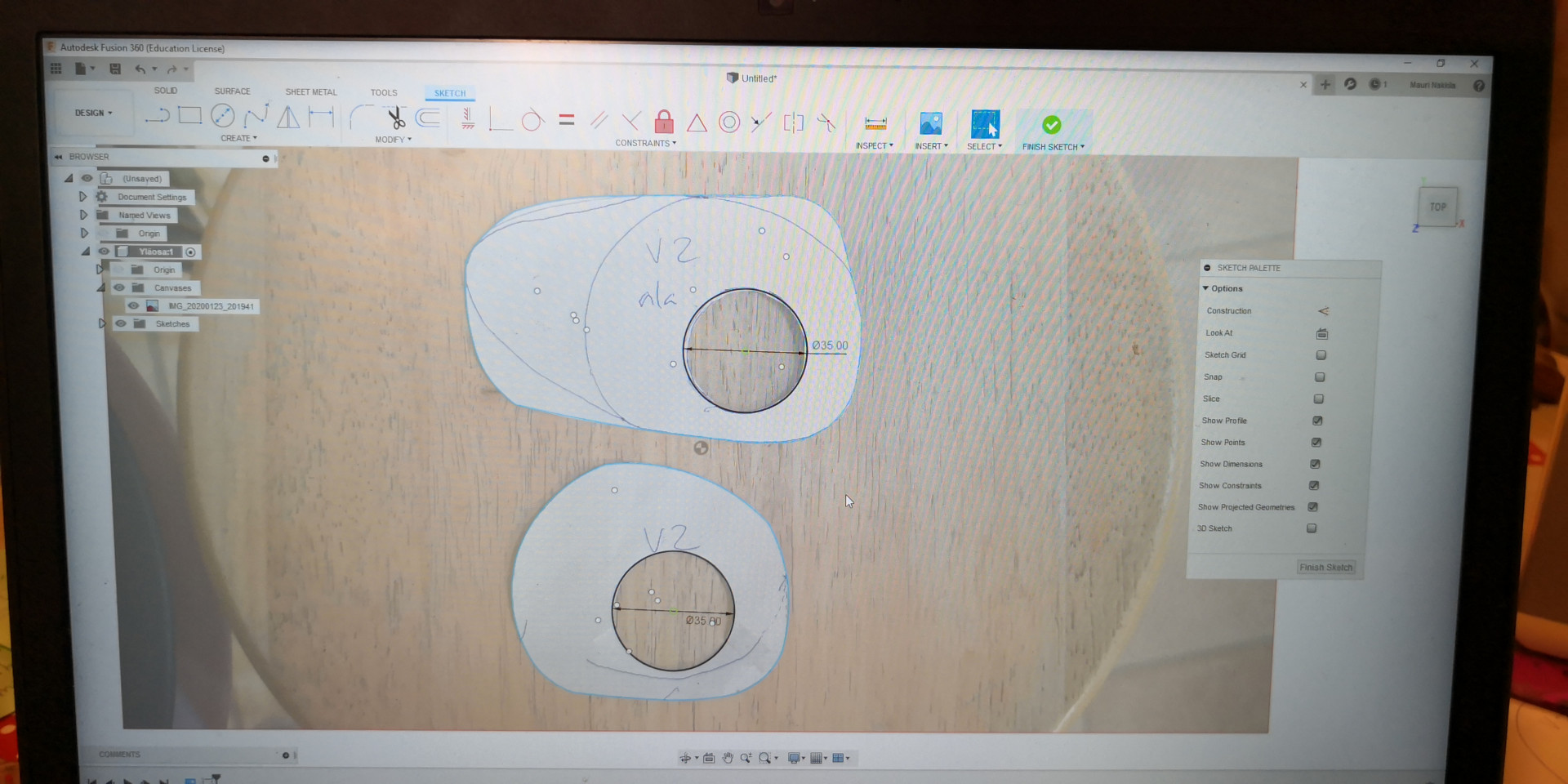Uncheck Show Dimensions option
Viewport: 1568px width, 784px height.
click(1315, 464)
